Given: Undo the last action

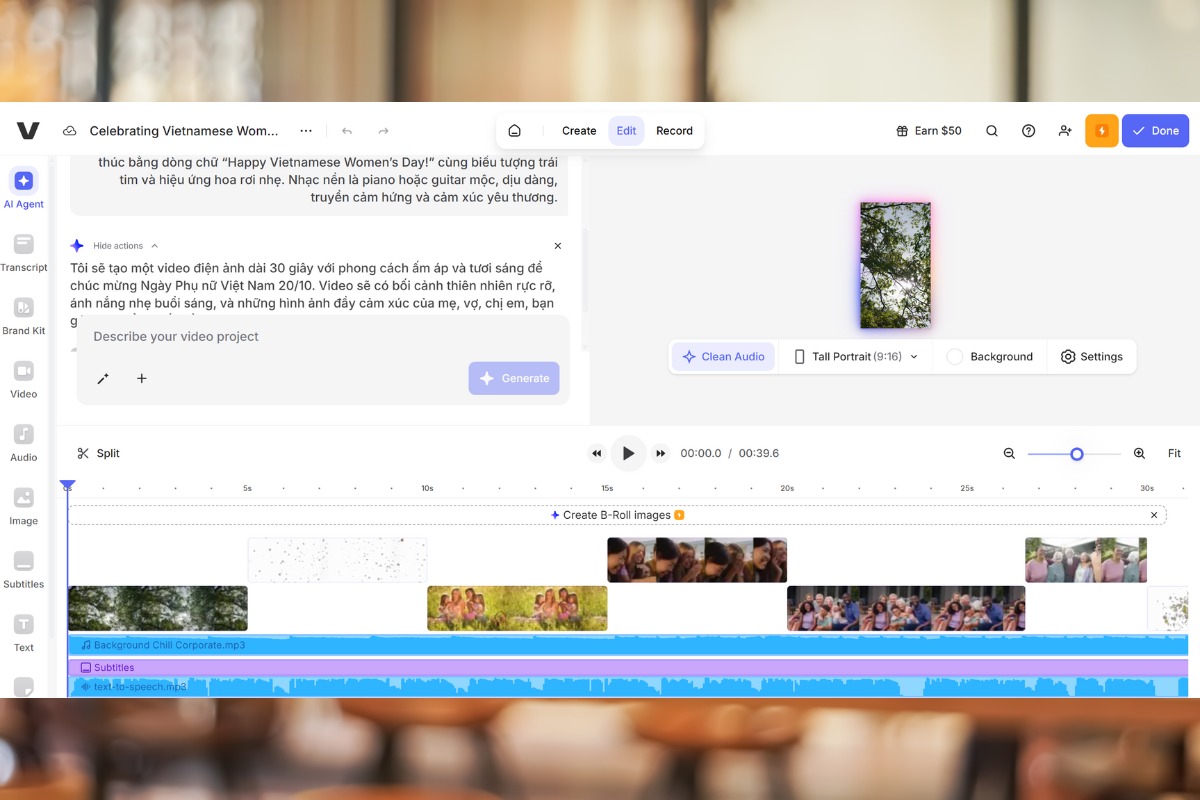Looking at the screenshot, I should tap(347, 131).
